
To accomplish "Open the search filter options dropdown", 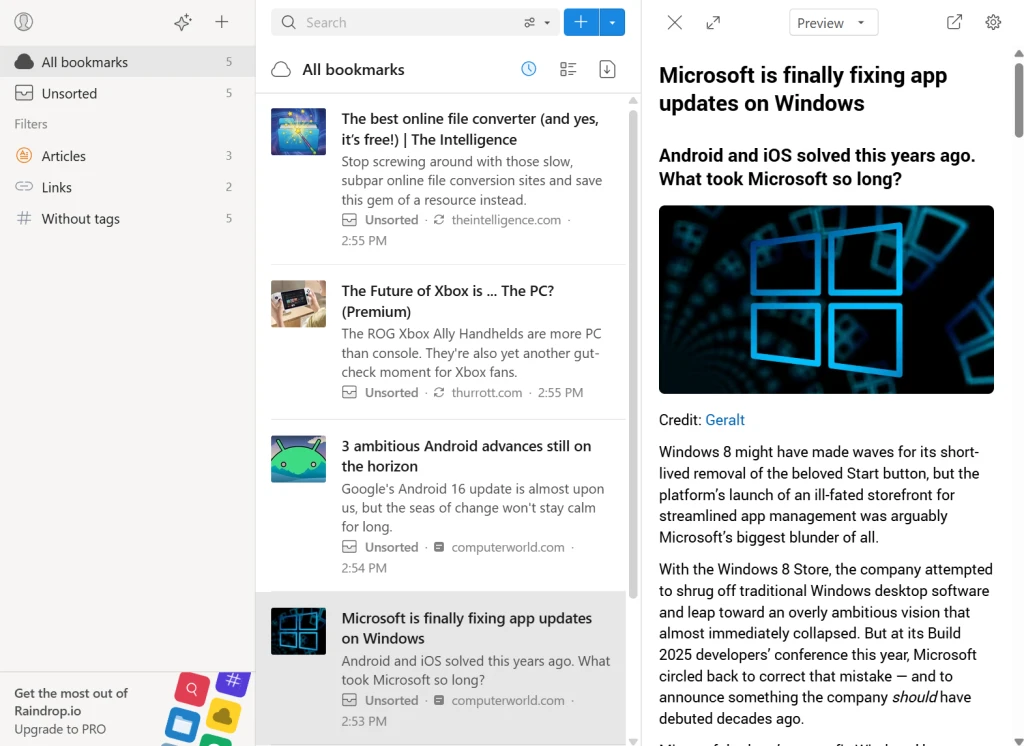I will pyautogui.click(x=537, y=22).
